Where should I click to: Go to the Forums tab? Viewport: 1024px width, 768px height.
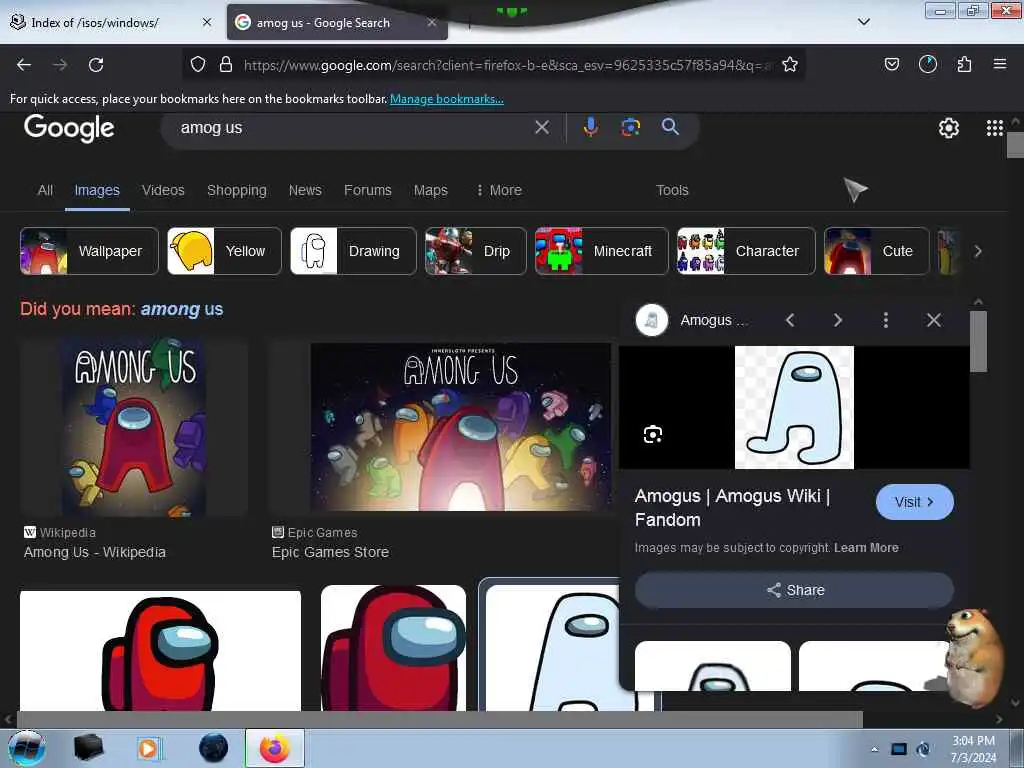tap(368, 190)
